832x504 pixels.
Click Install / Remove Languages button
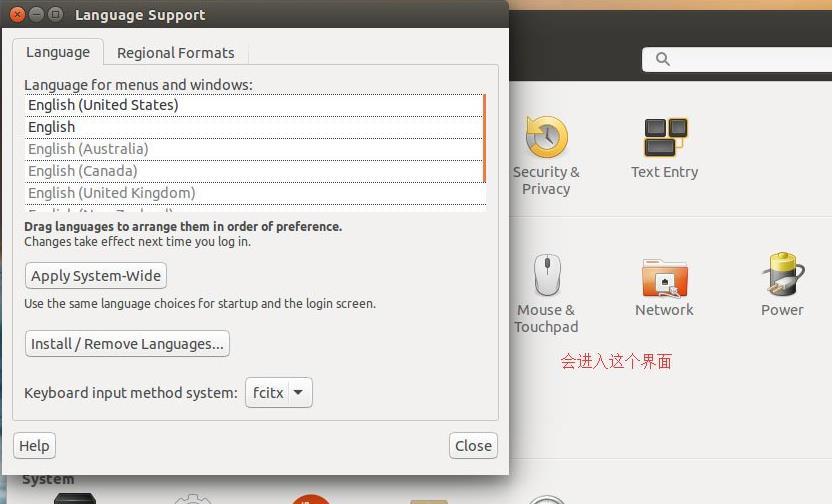click(127, 344)
